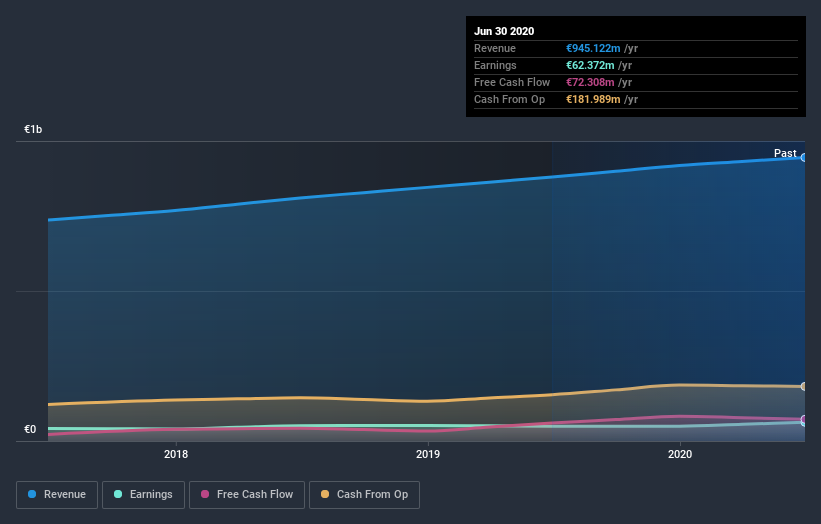Click the Free Cash Flow label in tooltip
This screenshot has width=821, height=524.
click(512, 82)
